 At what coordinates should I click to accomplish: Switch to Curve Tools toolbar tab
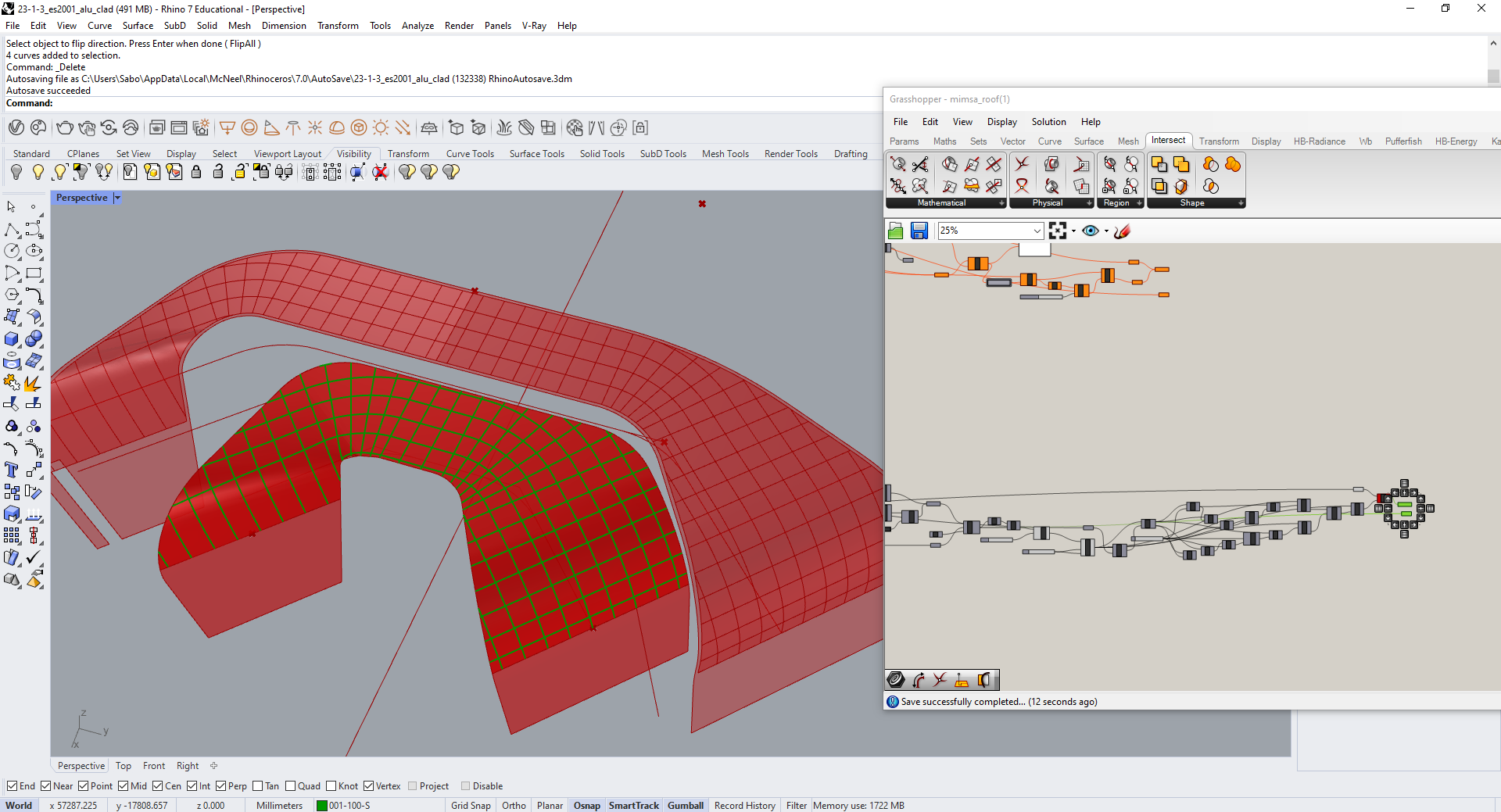tap(470, 154)
